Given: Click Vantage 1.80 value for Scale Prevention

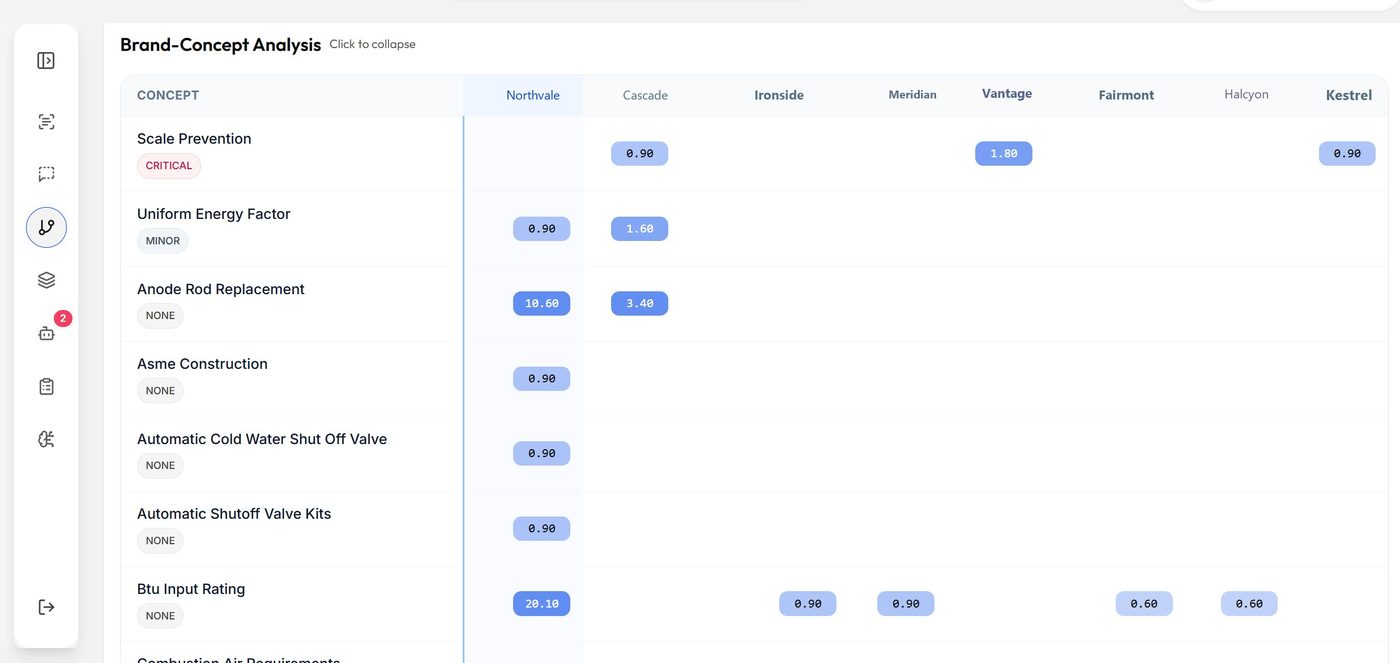Looking at the screenshot, I should click(x=1004, y=154).
